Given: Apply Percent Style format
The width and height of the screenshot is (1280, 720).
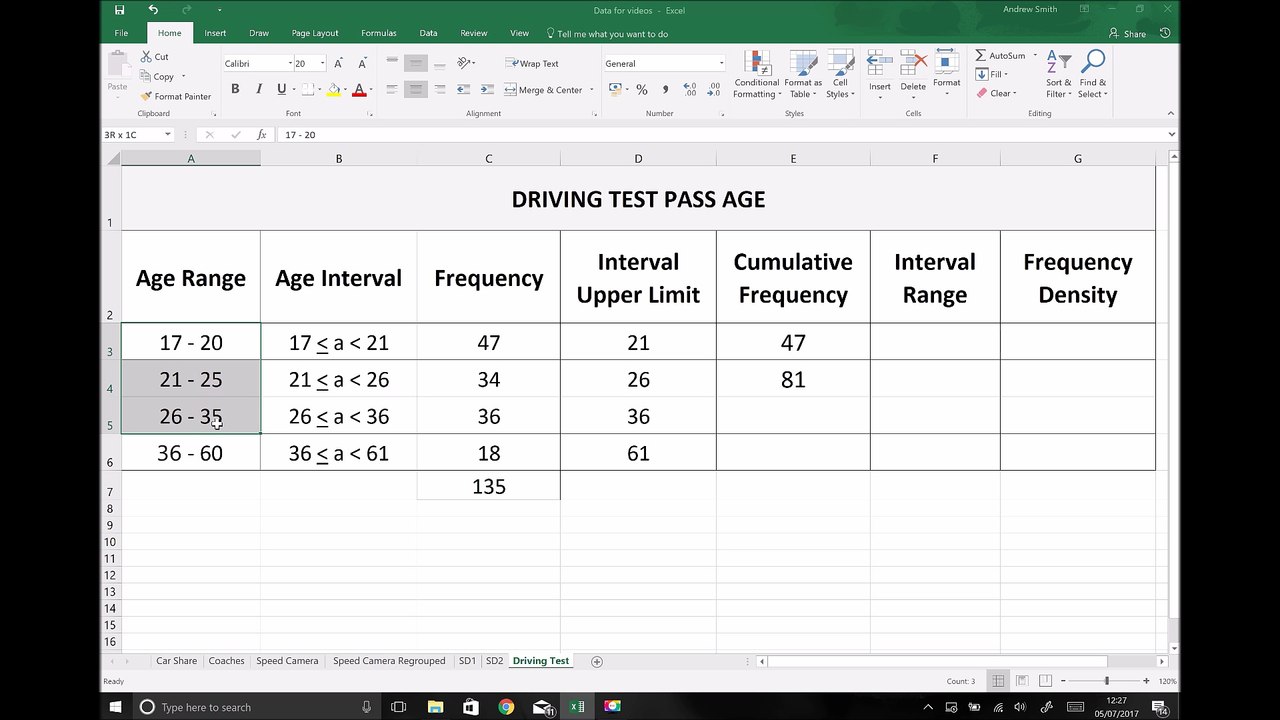Looking at the screenshot, I should click(x=641, y=89).
